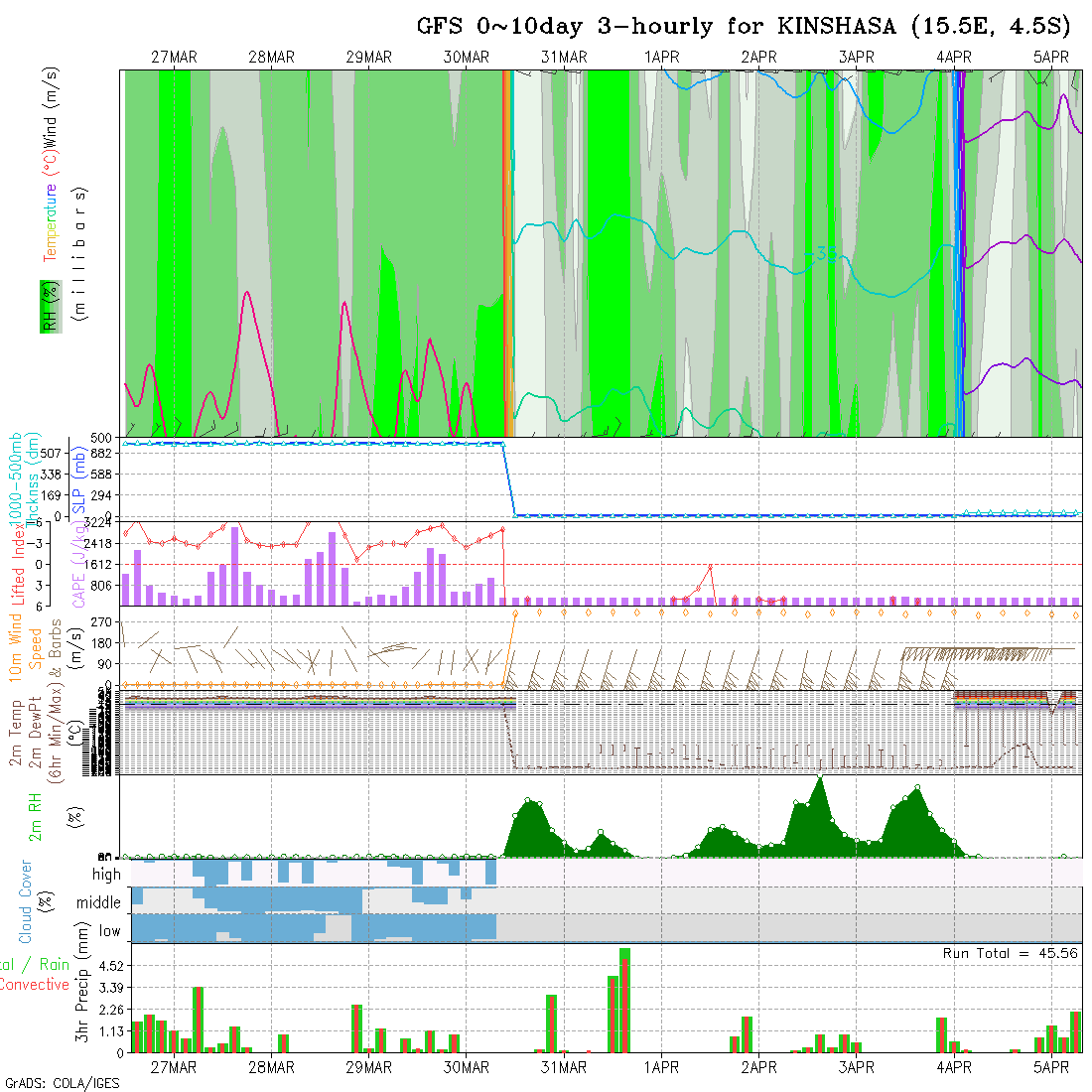Click the 338 thickness axis value

[x=51, y=475]
